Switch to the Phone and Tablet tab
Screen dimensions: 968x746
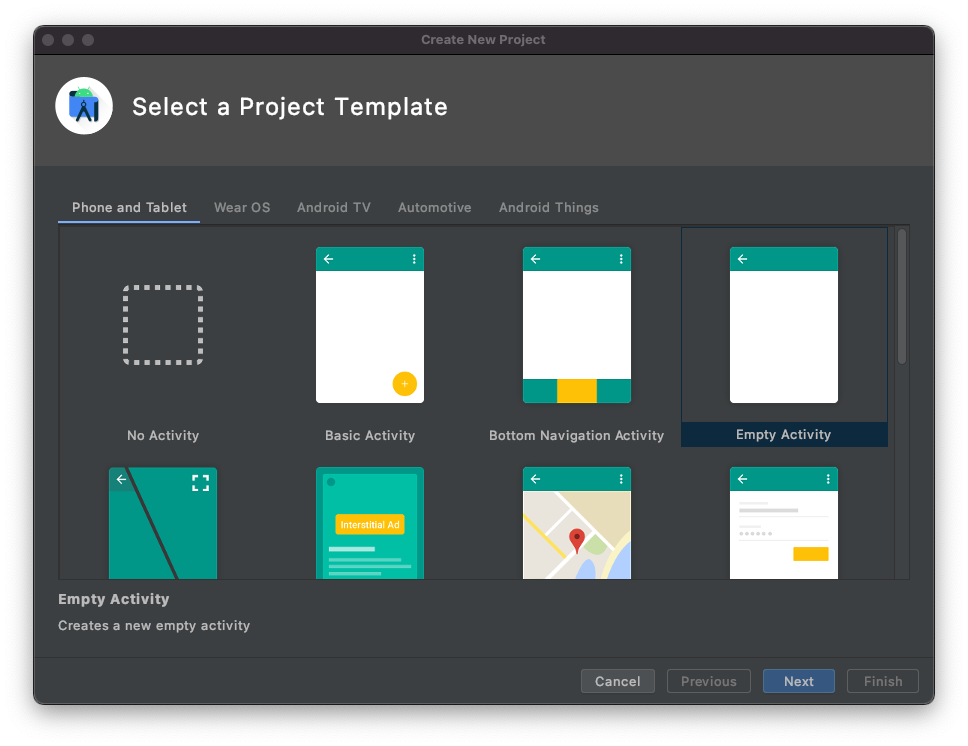(129, 207)
